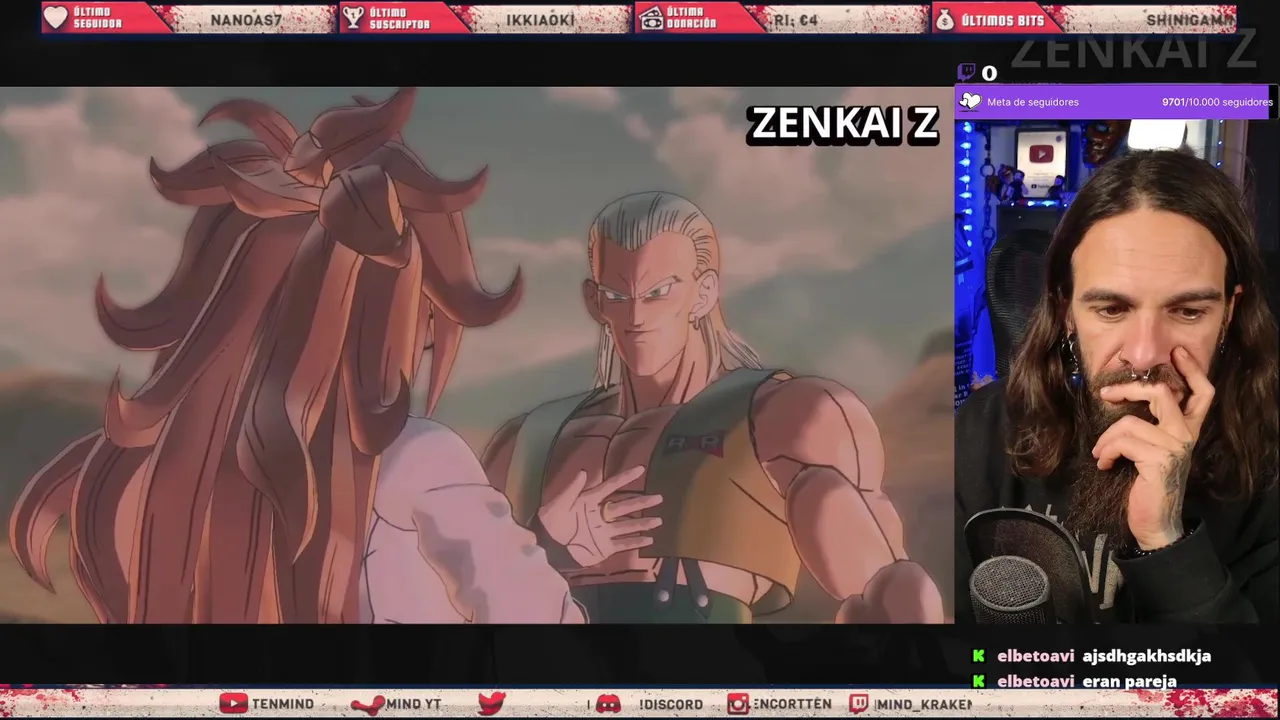
Task: Click the follower goal heart icon
Action: click(x=970, y=101)
